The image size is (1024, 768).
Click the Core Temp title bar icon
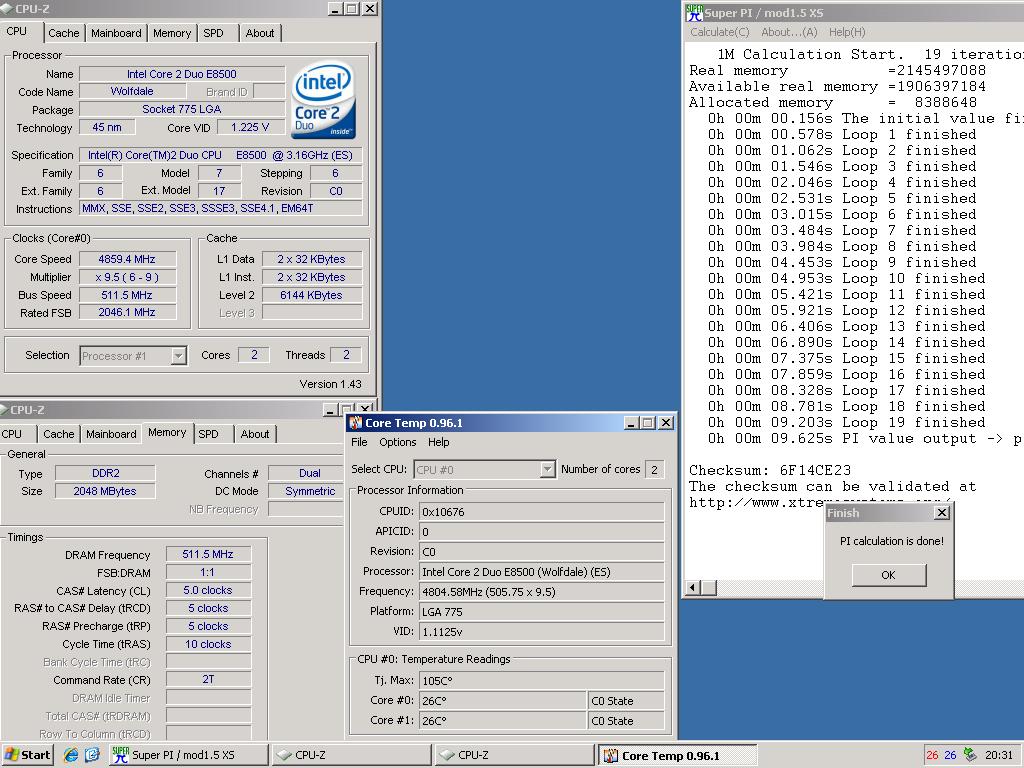[355, 423]
